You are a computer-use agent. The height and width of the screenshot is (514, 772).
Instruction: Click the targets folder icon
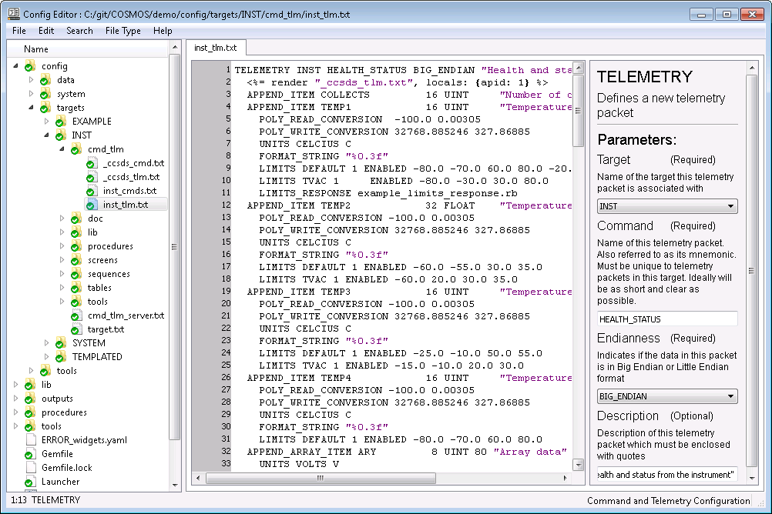(45, 107)
